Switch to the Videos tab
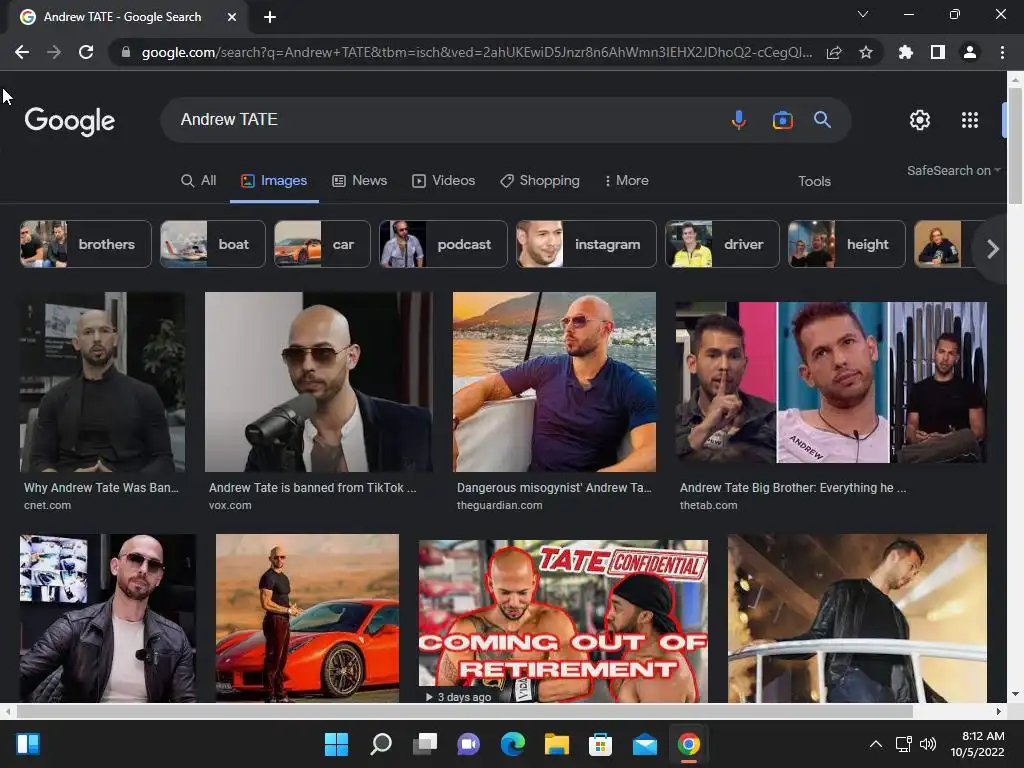The width and height of the screenshot is (1024, 768). pyautogui.click(x=443, y=180)
